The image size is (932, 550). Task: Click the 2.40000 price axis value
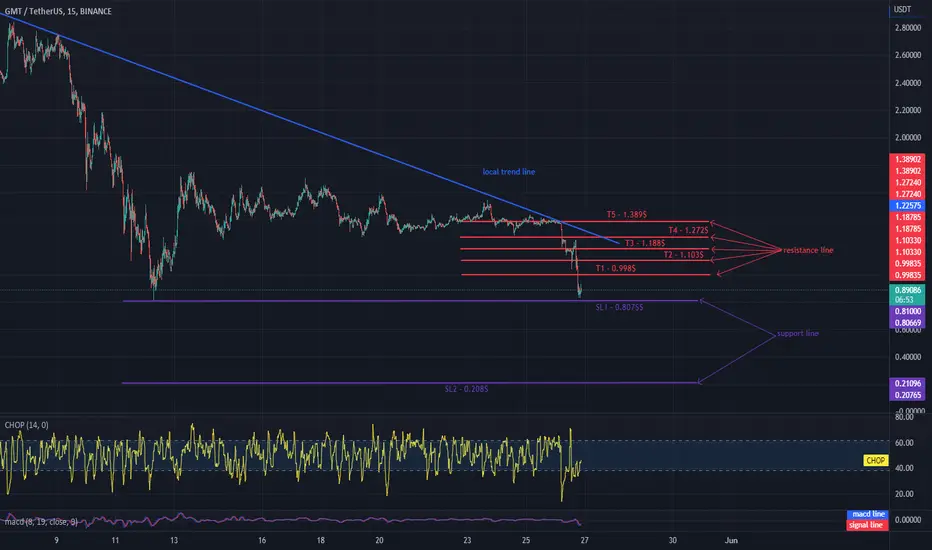click(908, 83)
